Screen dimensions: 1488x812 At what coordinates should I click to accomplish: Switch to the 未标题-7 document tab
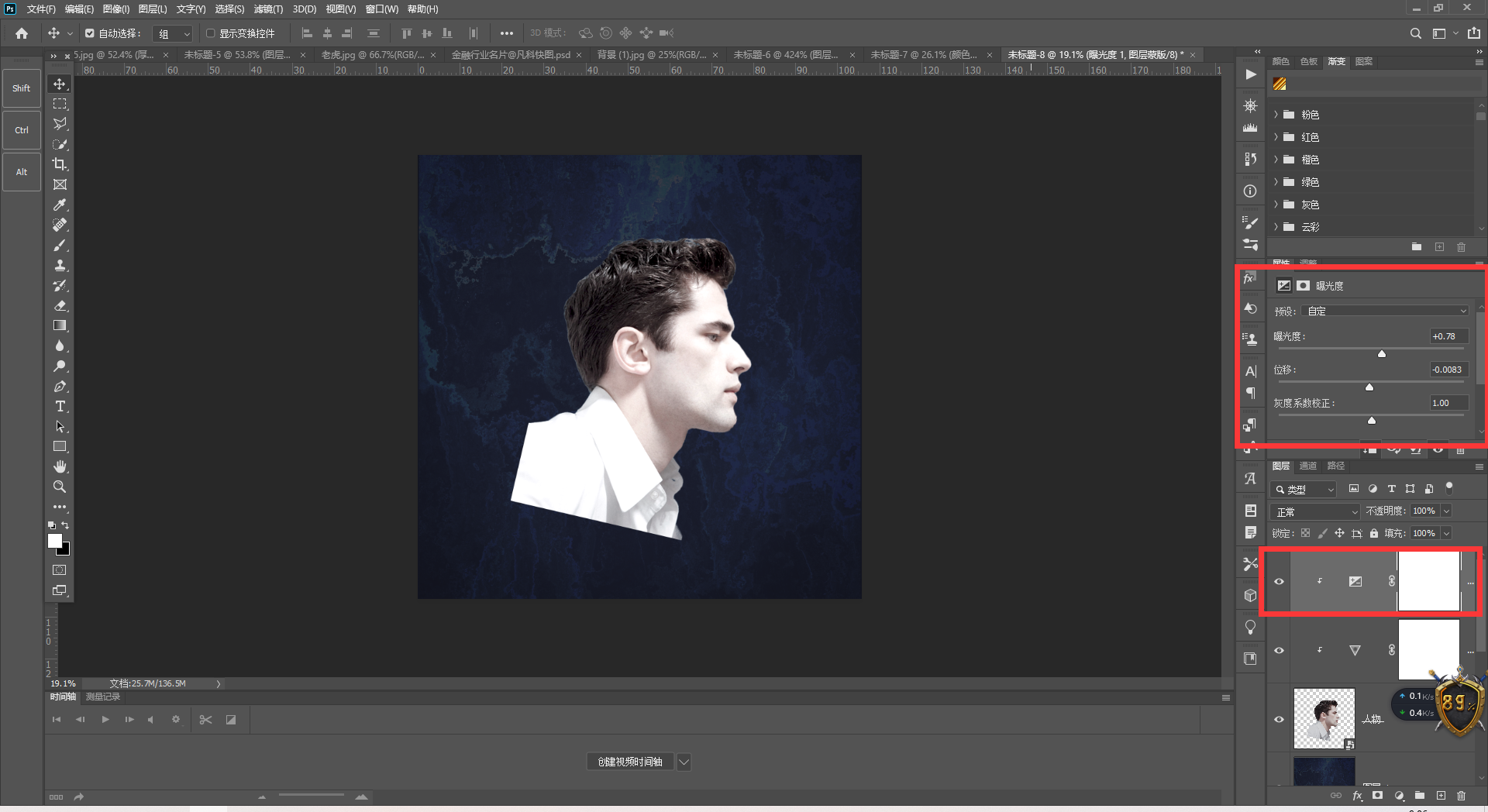pyautogui.click(x=923, y=55)
